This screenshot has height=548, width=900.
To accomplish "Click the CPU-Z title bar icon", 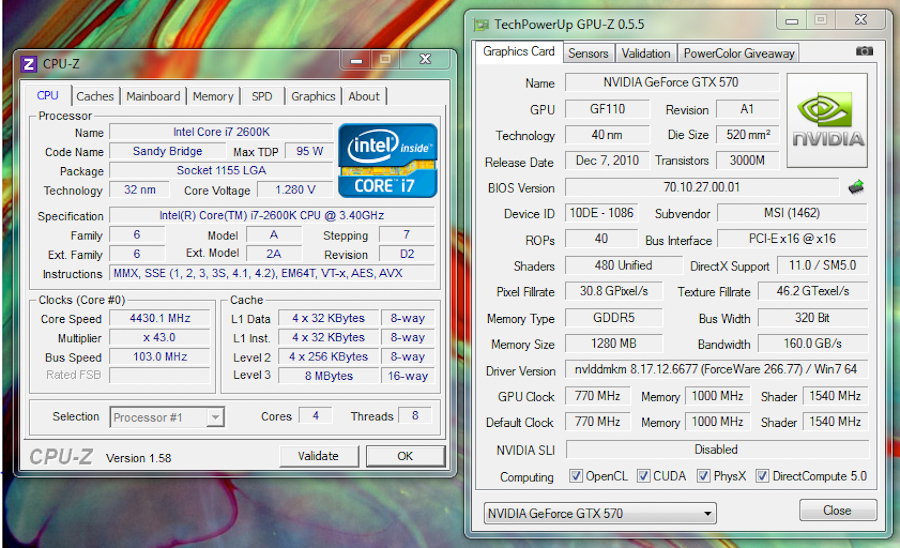I will (29, 64).
